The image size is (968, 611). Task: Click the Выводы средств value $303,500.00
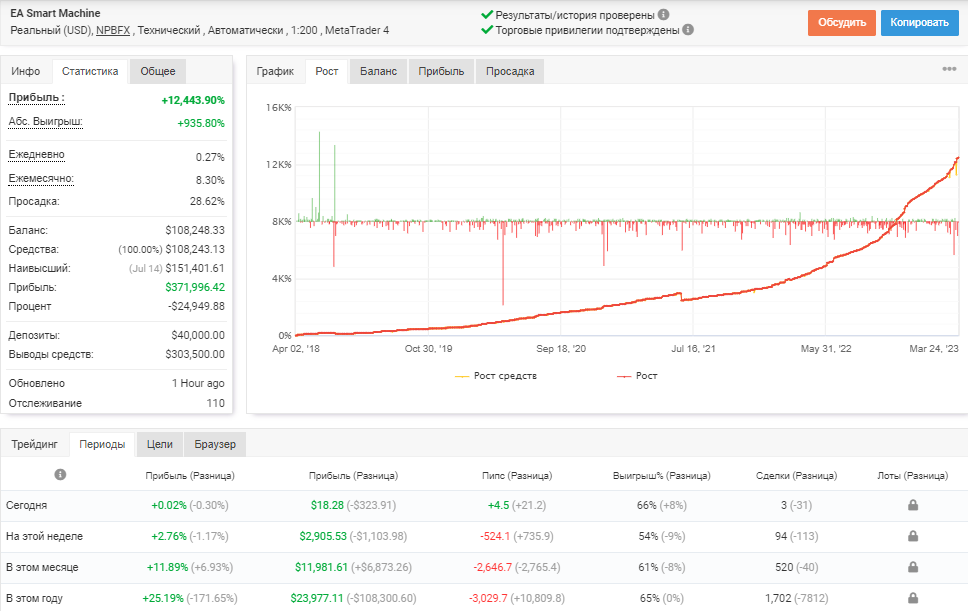[x=195, y=354]
